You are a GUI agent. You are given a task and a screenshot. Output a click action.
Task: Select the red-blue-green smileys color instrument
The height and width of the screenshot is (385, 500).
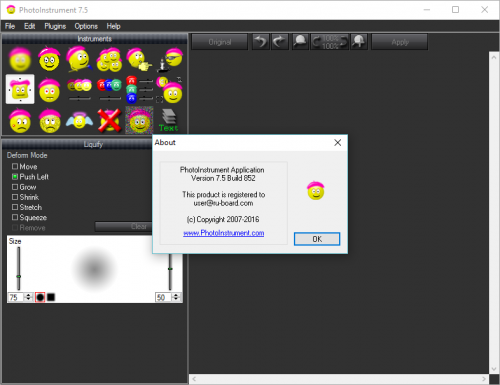tap(109, 89)
